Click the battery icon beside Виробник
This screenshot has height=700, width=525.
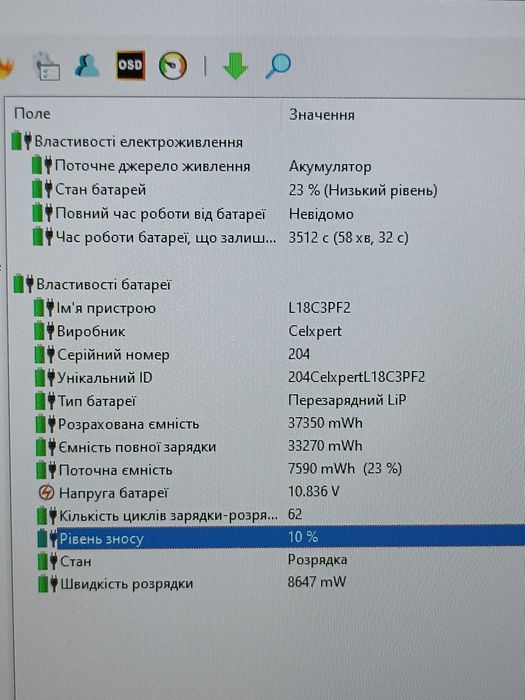(x=45, y=331)
